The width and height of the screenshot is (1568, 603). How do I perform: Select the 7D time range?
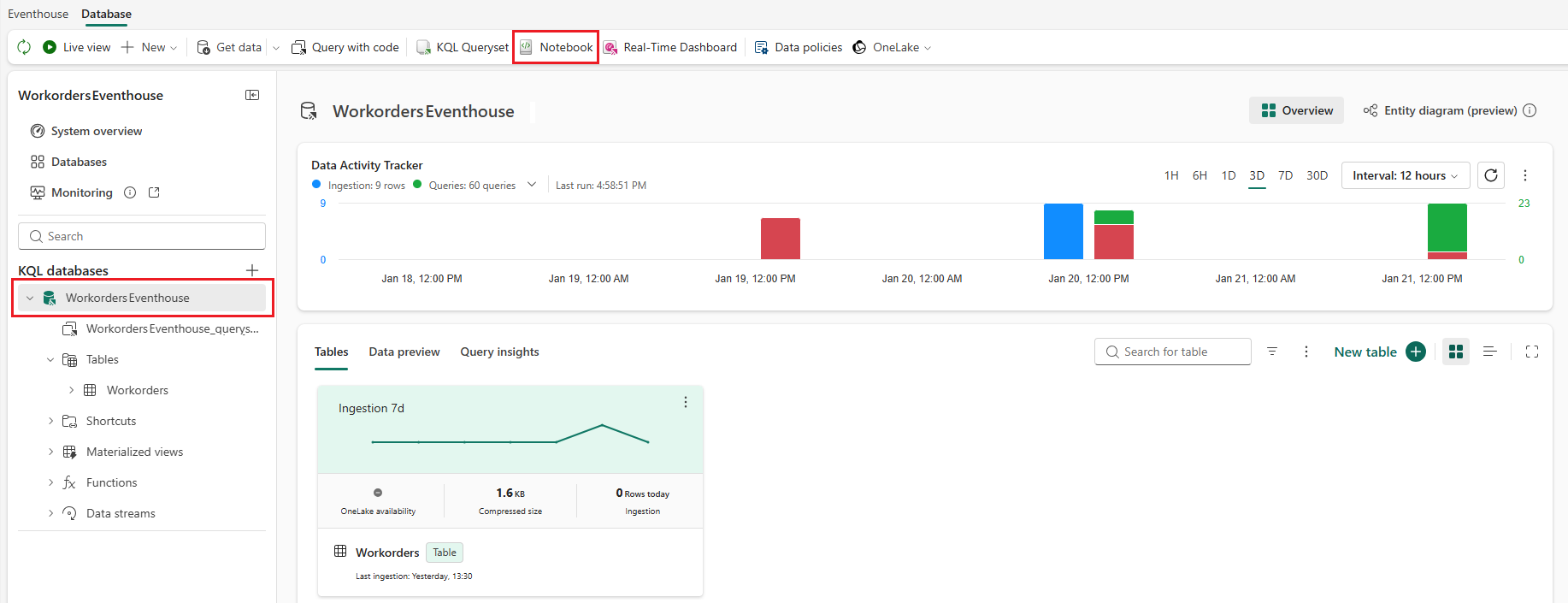[x=1285, y=175]
